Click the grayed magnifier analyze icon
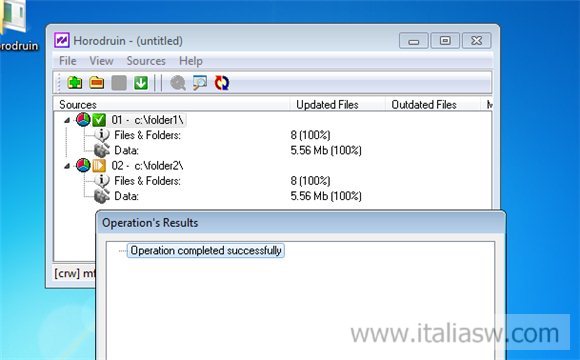580x360 pixels. [x=178, y=83]
